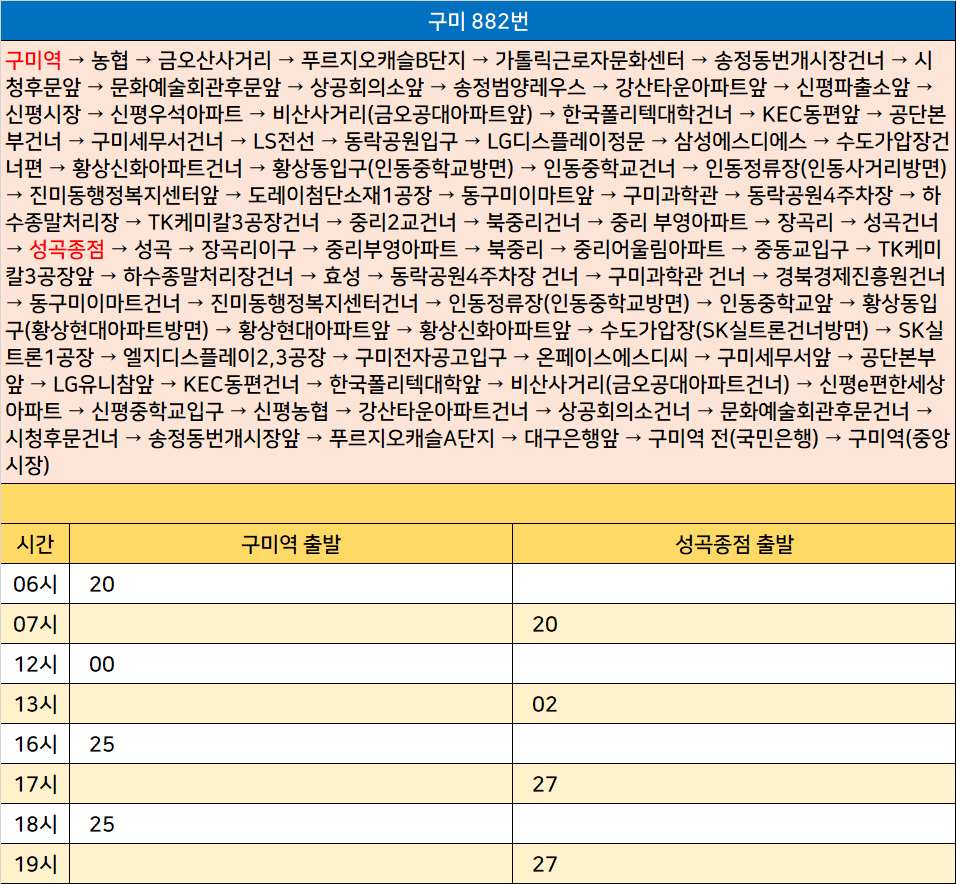This screenshot has width=956, height=884.
Task: Click the 경북경제진흥원건너 stop name
Action: coord(860,276)
